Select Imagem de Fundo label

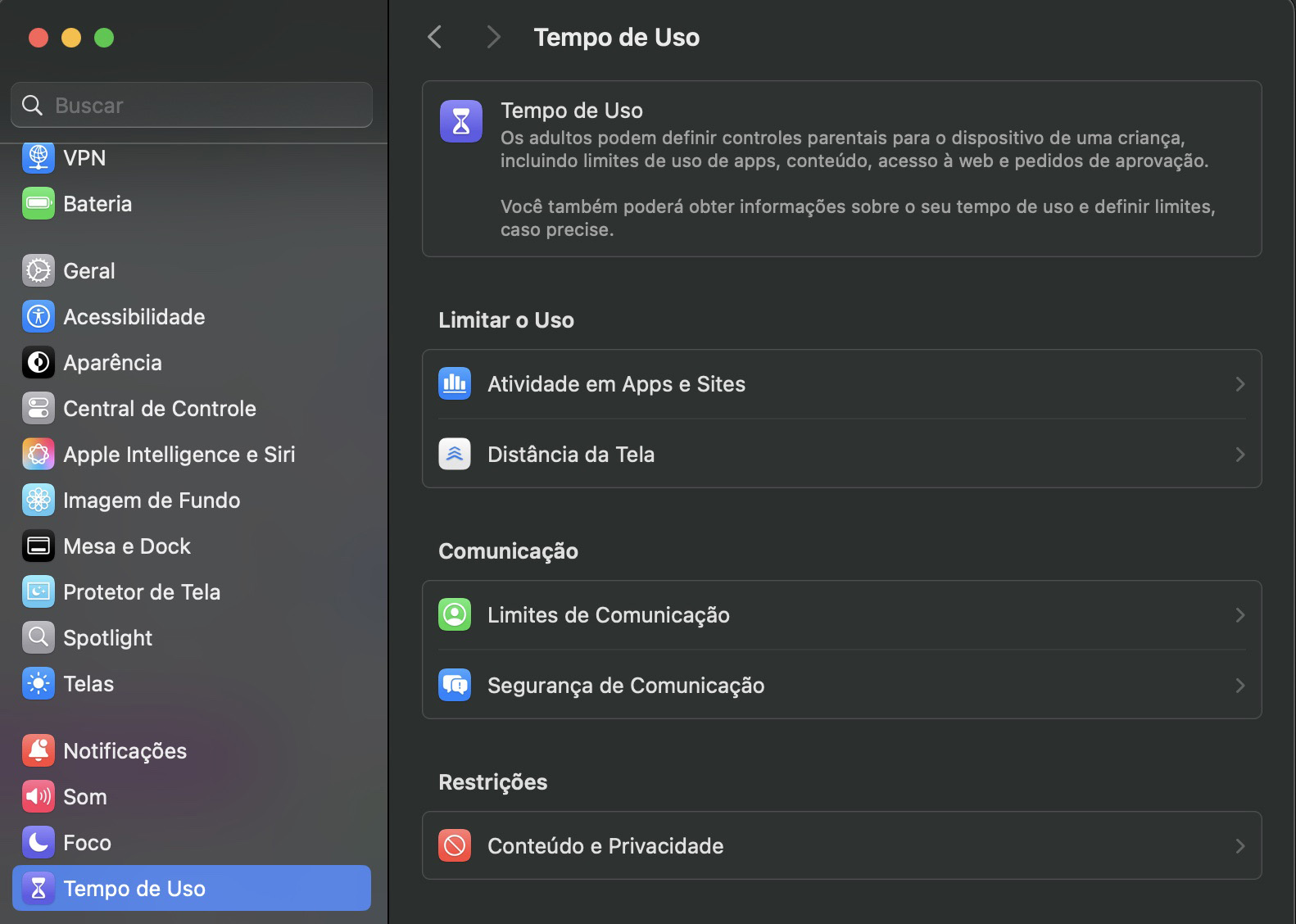[152, 500]
